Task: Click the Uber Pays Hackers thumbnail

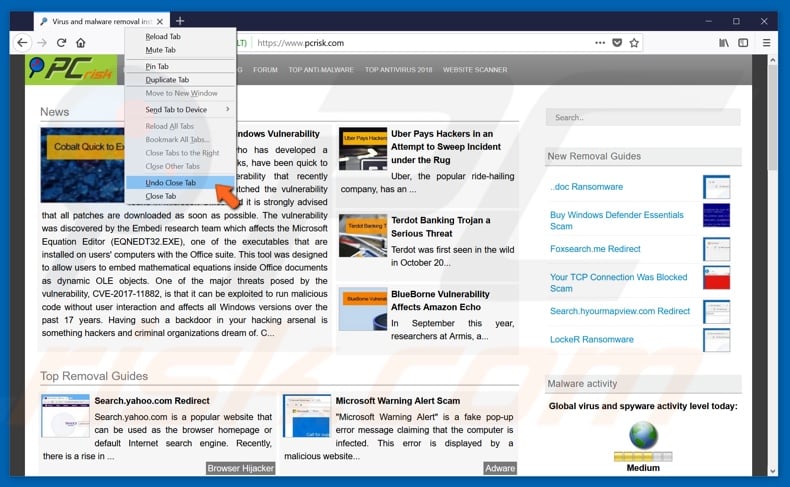Action: tap(363, 149)
